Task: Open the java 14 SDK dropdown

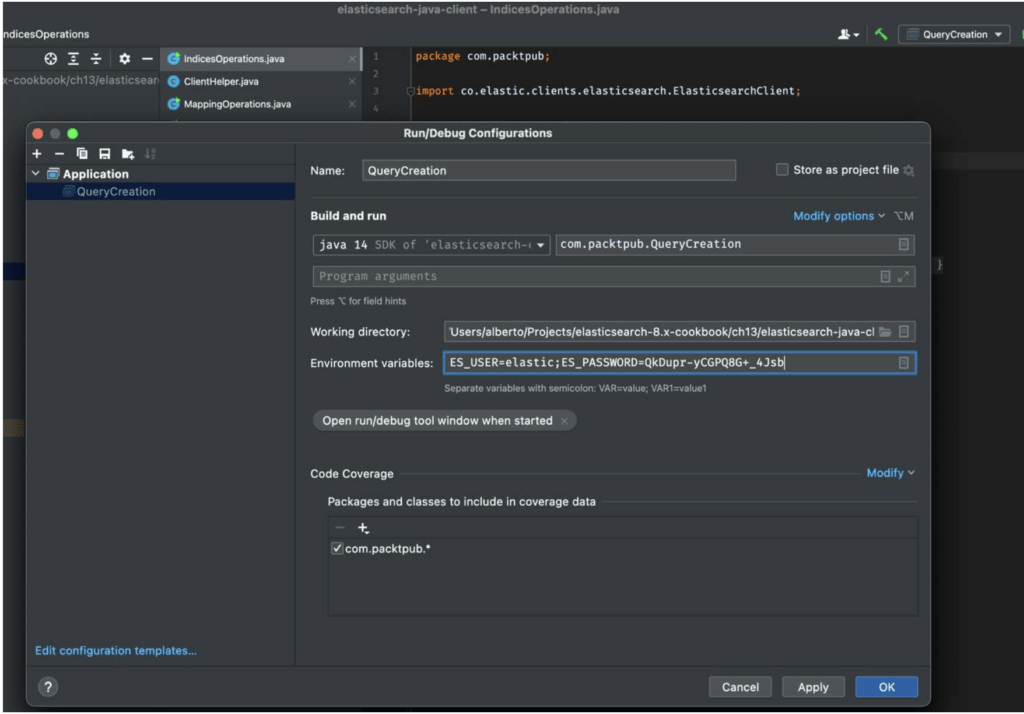Action: [540, 244]
